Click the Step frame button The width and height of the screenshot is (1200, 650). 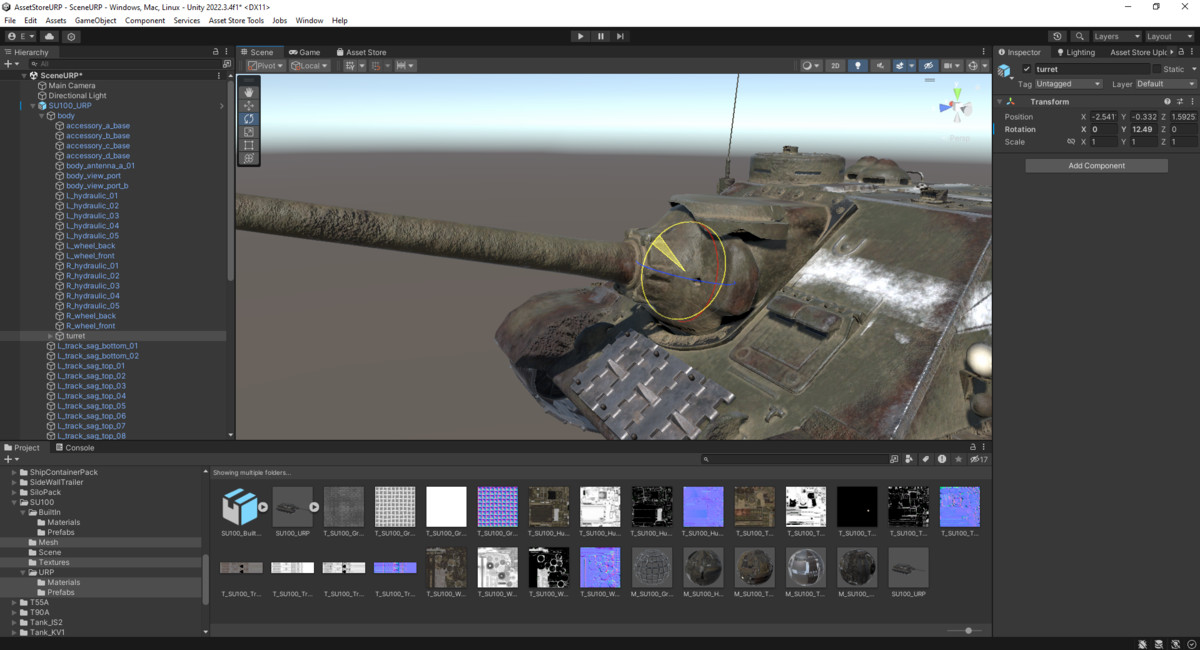620,36
